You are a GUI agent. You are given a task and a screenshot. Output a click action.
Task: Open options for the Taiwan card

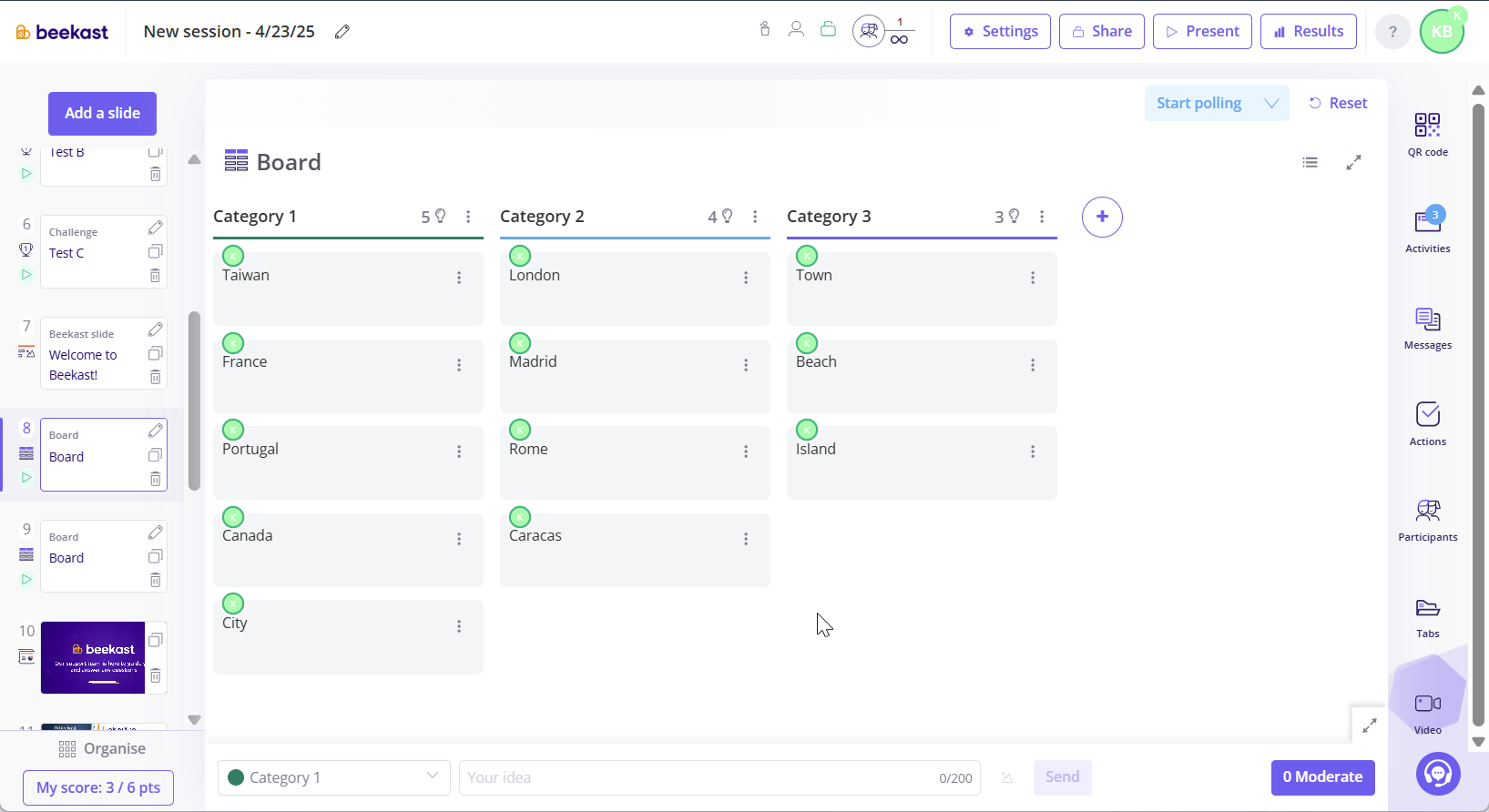[459, 278]
